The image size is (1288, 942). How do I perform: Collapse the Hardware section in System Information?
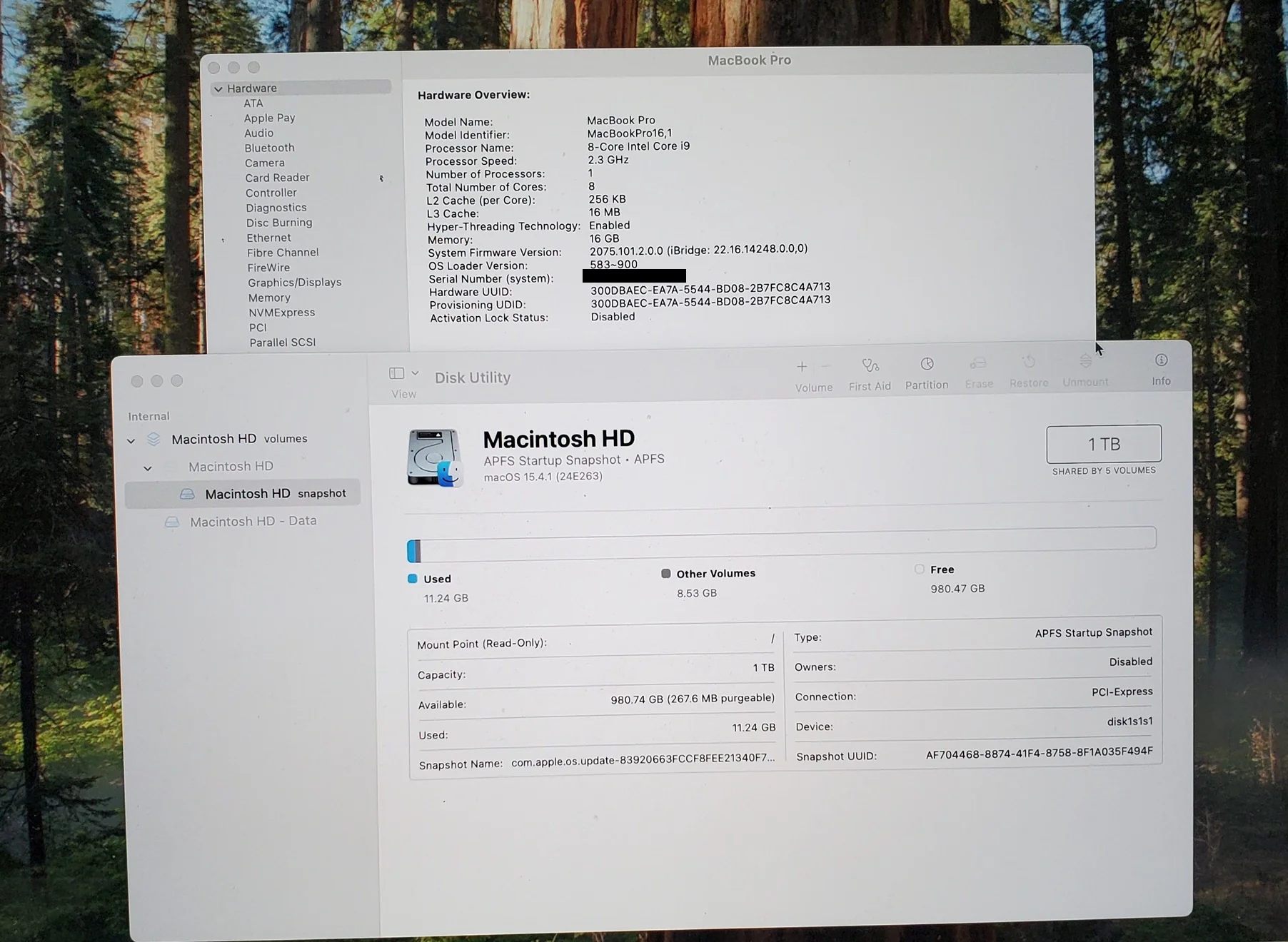tap(218, 89)
